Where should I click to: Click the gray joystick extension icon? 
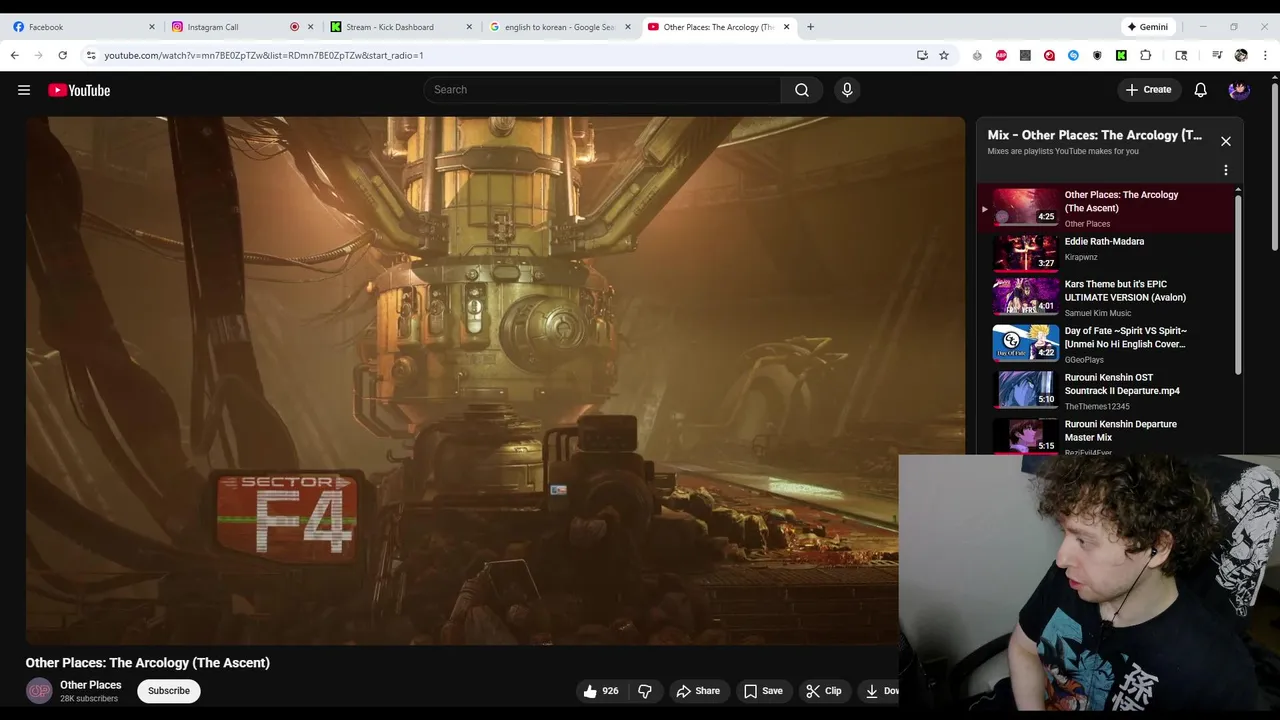click(977, 55)
